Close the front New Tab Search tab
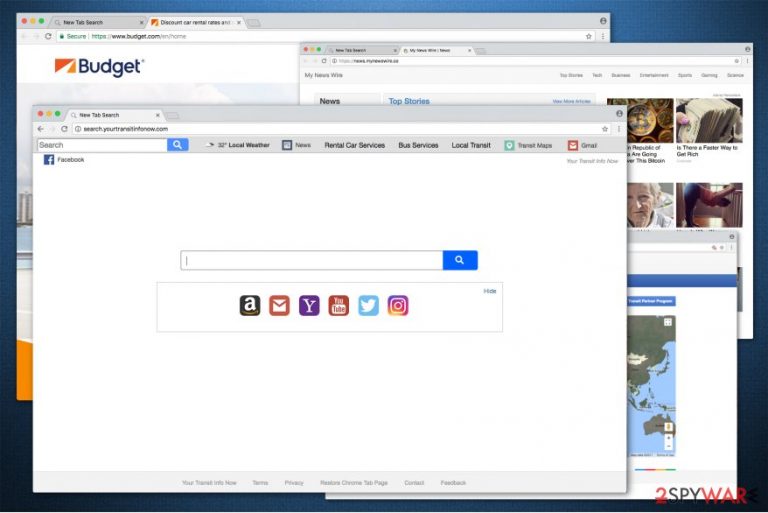This screenshot has height=513, width=768. point(158,115)
